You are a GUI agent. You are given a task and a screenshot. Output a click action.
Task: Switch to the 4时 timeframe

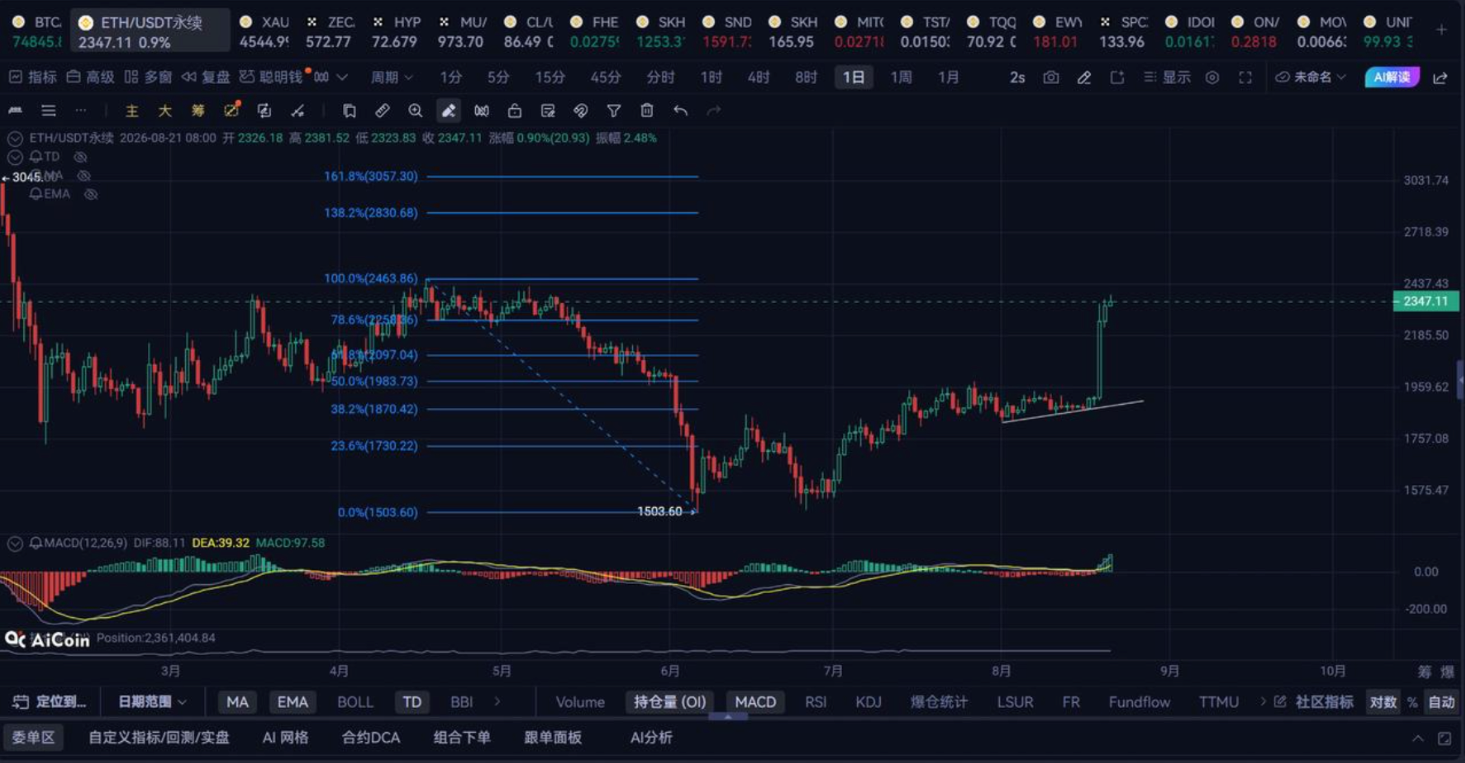758,77
